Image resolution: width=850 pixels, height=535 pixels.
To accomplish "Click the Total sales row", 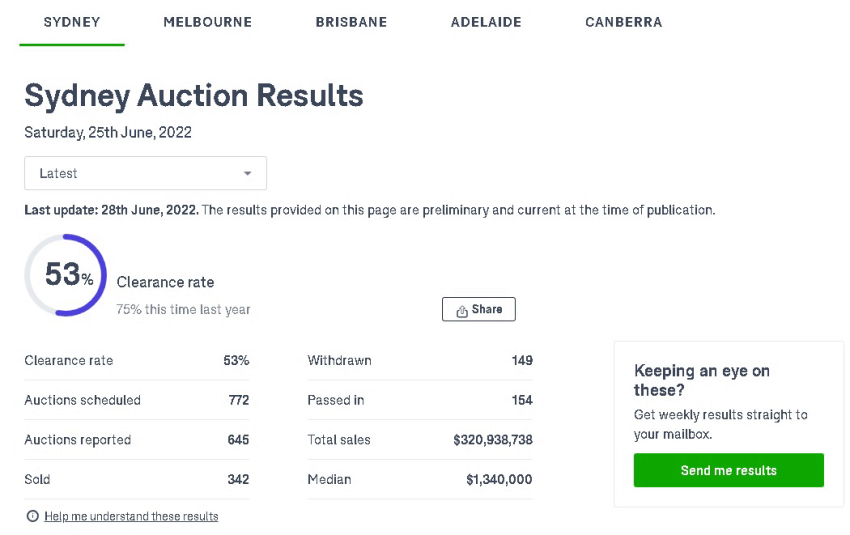I will [420, 440].
